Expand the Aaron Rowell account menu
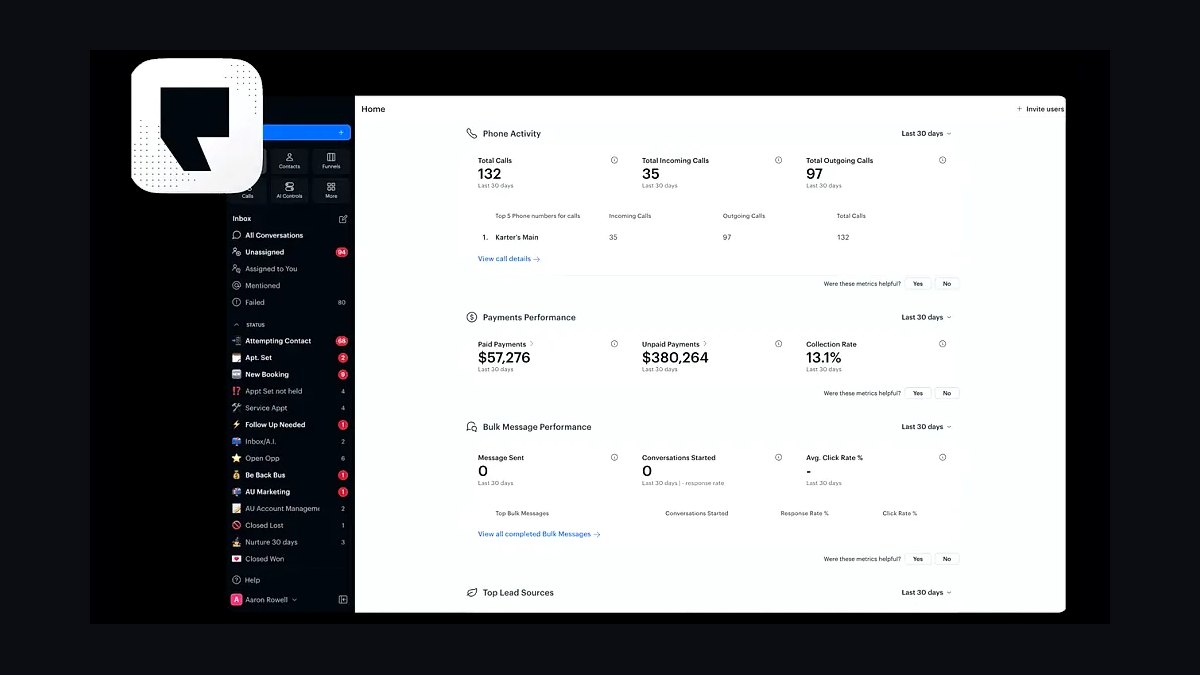This screenshot has height=675, width=1200. point(294,600)
